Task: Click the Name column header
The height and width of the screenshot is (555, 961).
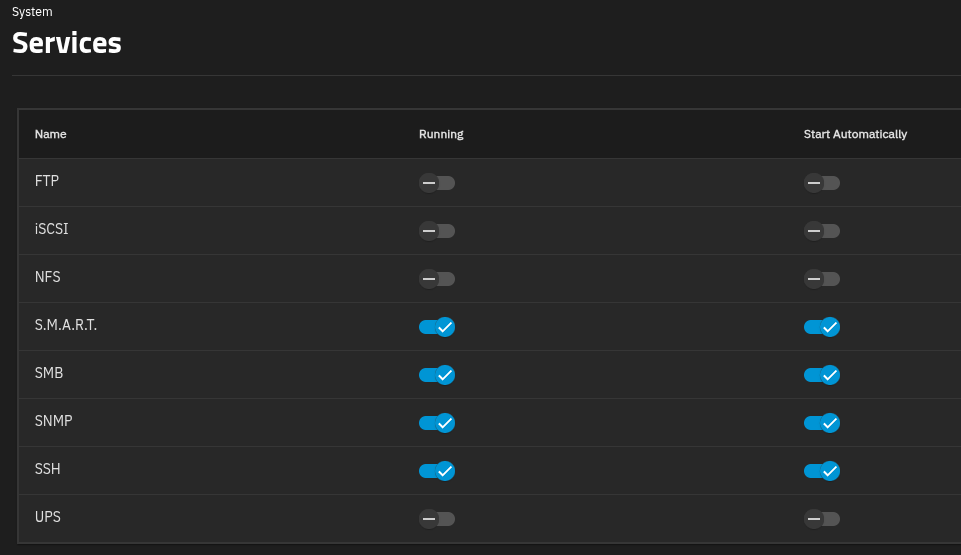Action: click(50, 134)
